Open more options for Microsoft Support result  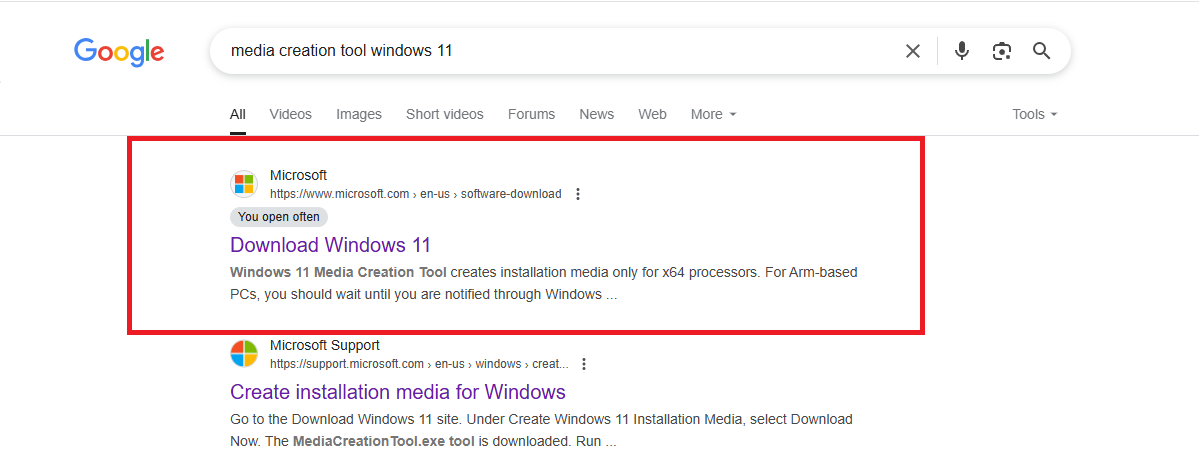click(584, 364)
